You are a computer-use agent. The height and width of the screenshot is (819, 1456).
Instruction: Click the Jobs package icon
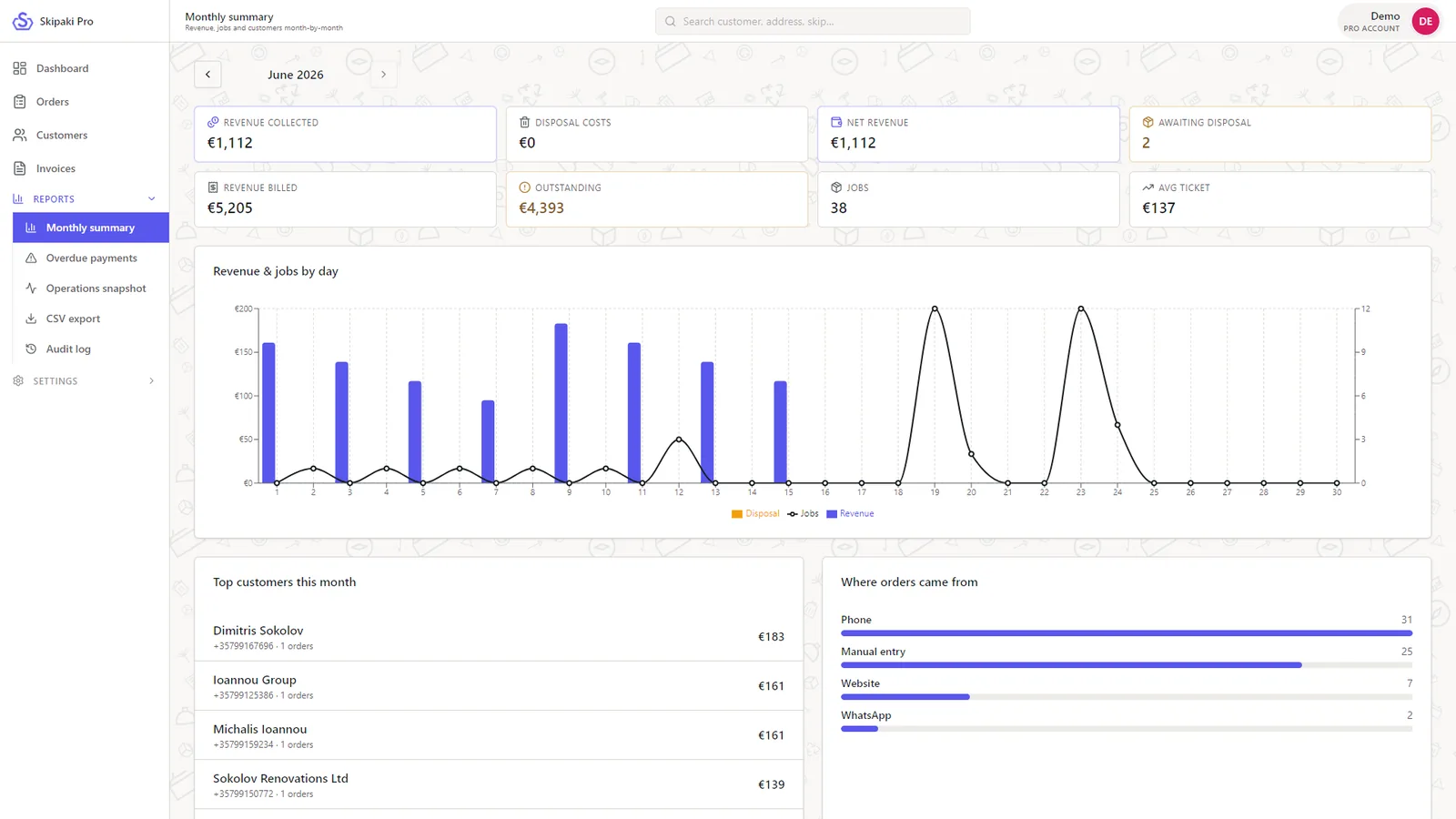[836, 187]
